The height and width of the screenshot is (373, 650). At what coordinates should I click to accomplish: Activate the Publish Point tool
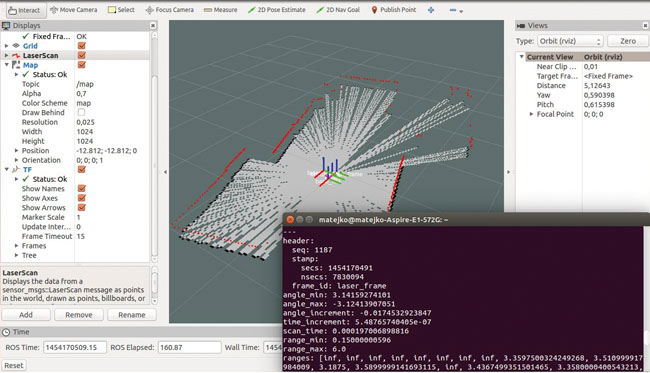[x=393, y=10]
